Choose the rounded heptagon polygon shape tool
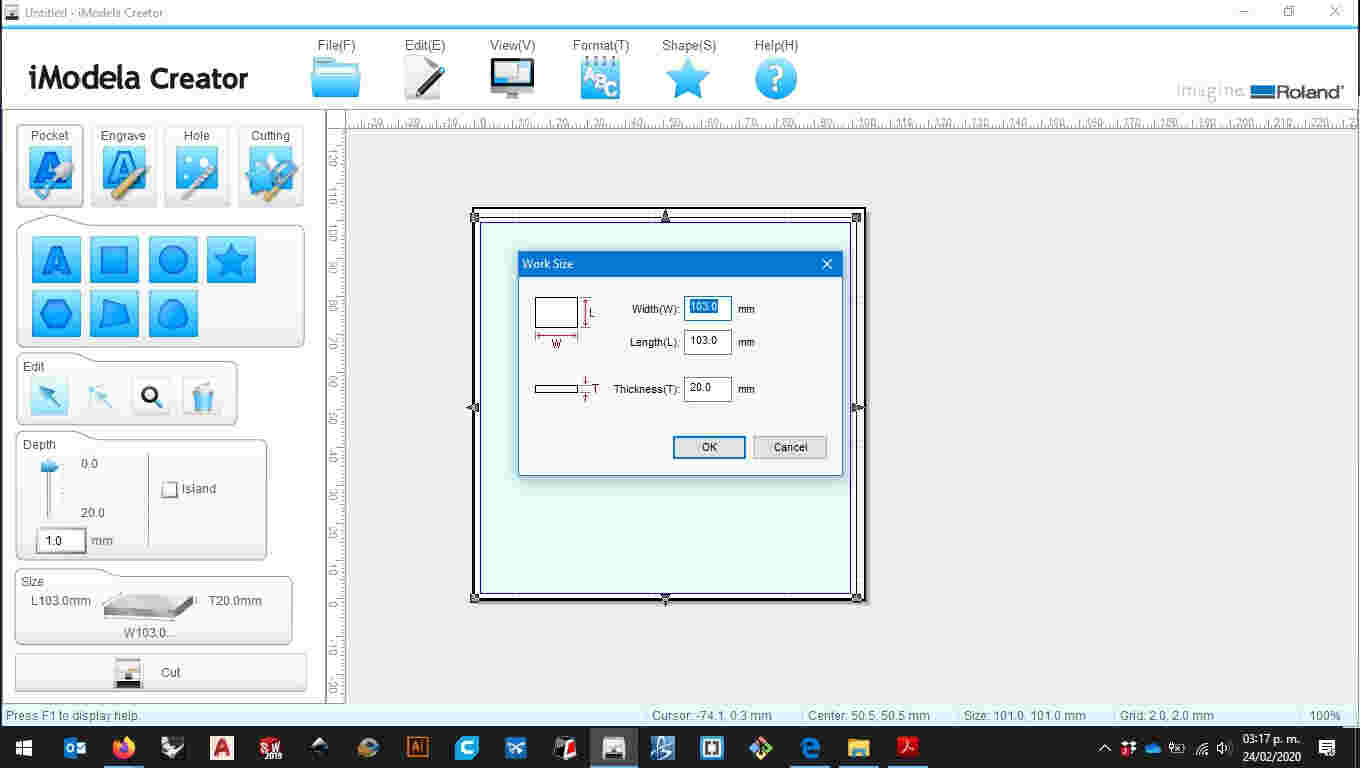 click(x=173, y=314)
